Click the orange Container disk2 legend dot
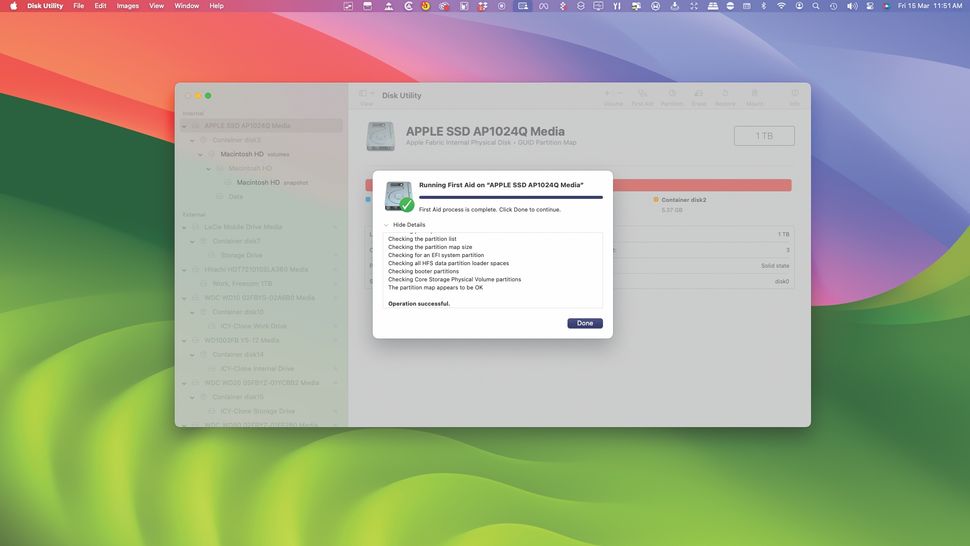 pyautogui.click(x=656, y=200)
